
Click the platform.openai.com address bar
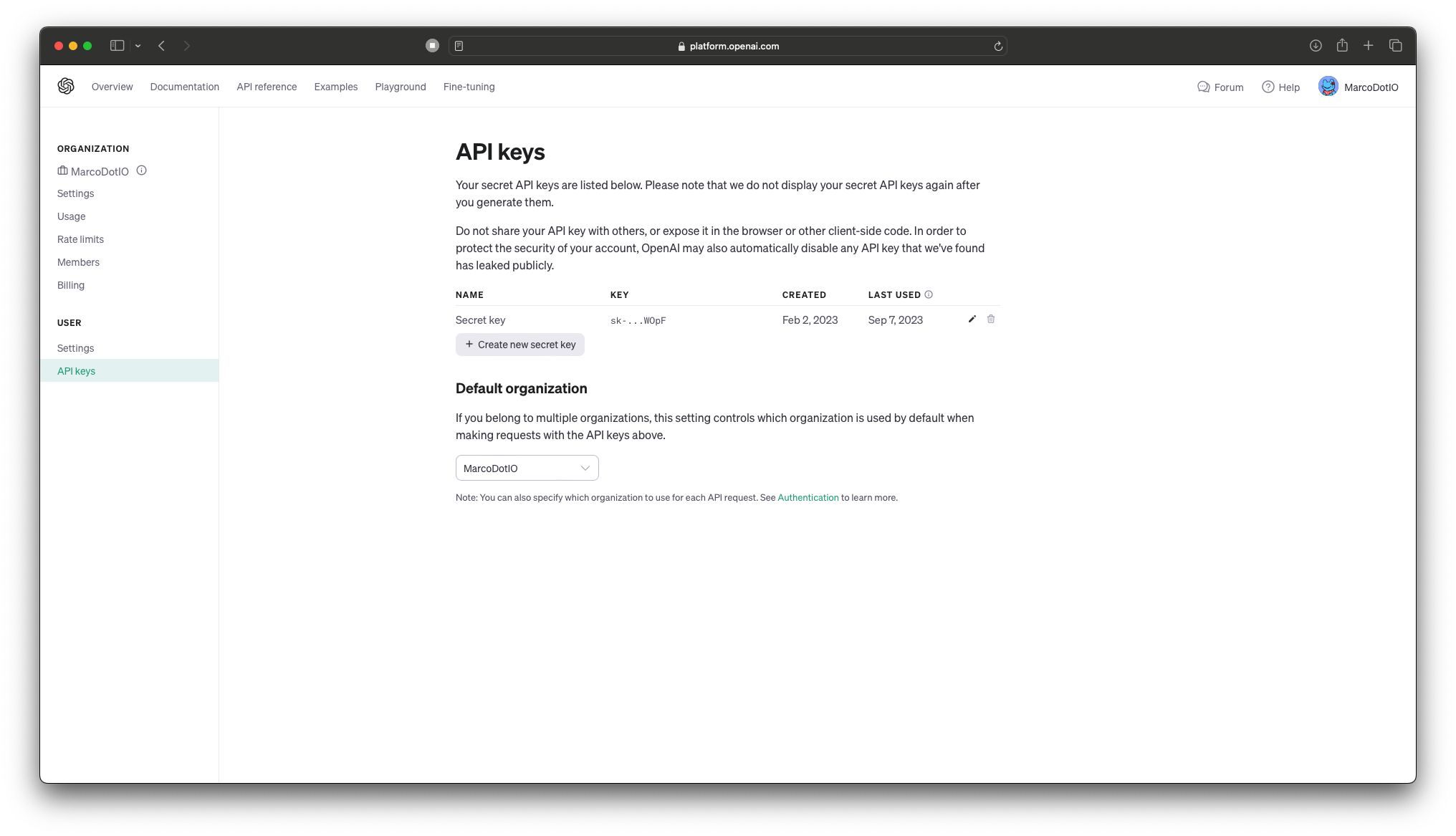727,46
